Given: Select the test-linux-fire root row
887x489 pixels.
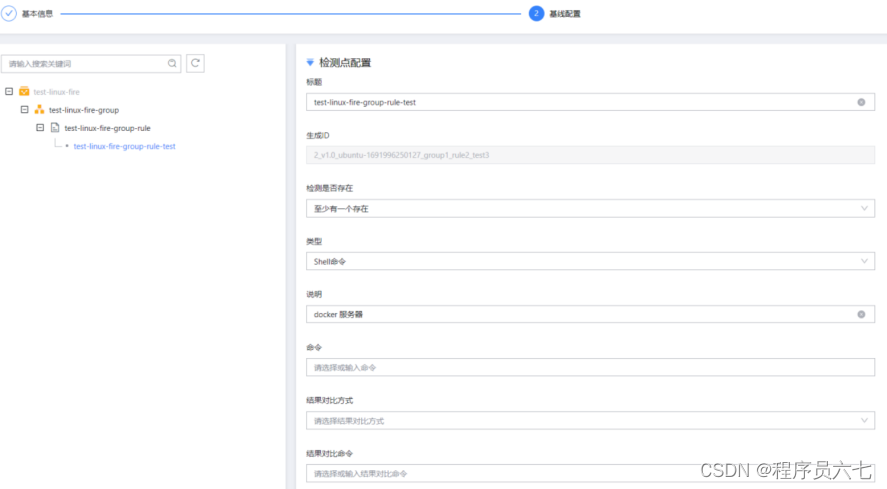Looking at the screenshot, I should coord(56,92).
